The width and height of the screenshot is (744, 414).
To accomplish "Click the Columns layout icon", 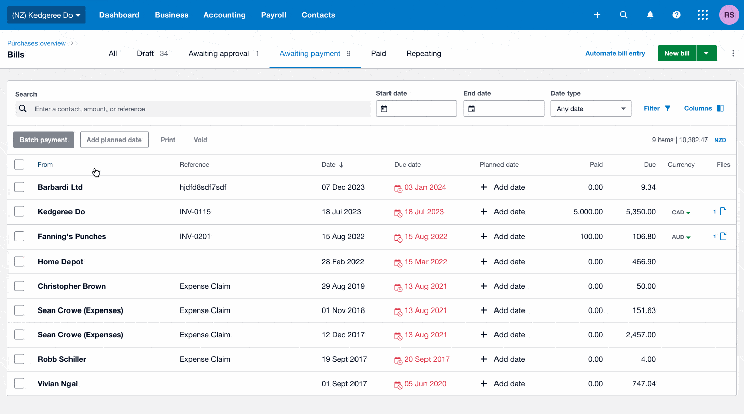I will pyautogui.click(x=720, y=109).
